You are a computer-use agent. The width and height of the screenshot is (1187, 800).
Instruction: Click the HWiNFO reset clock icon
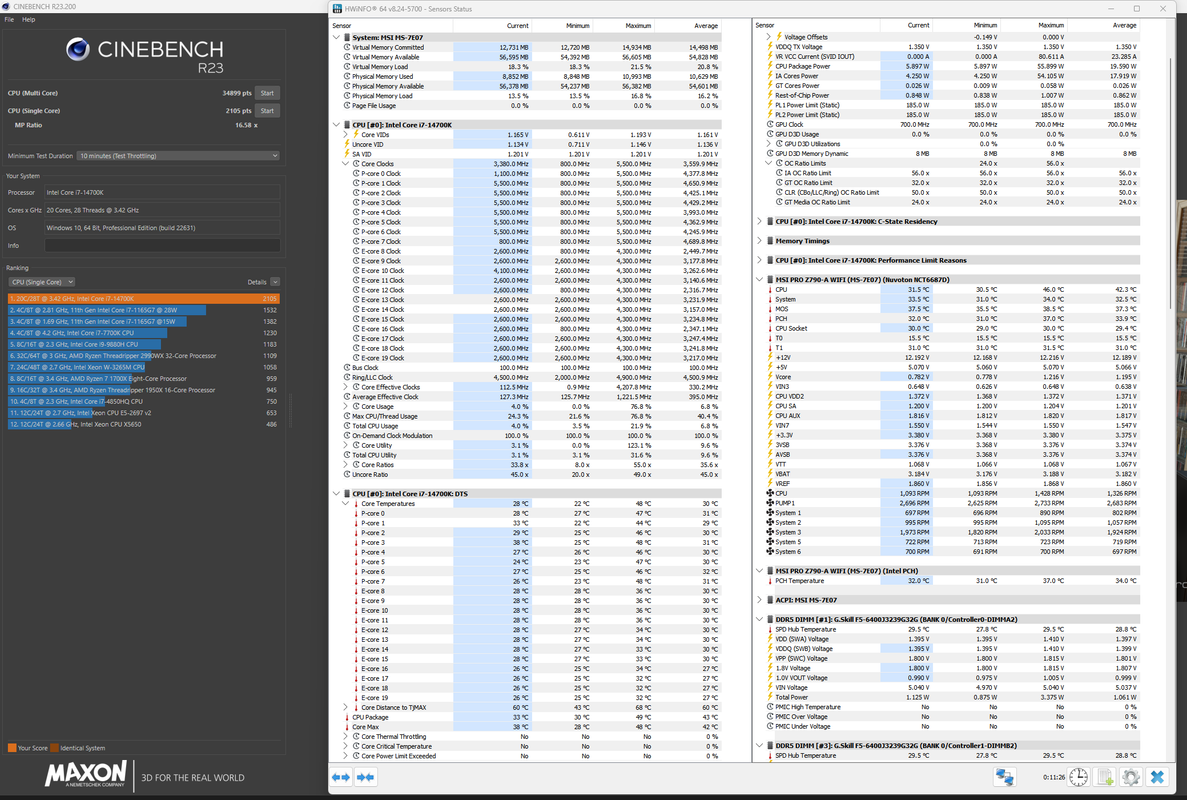pos(1079,777)
